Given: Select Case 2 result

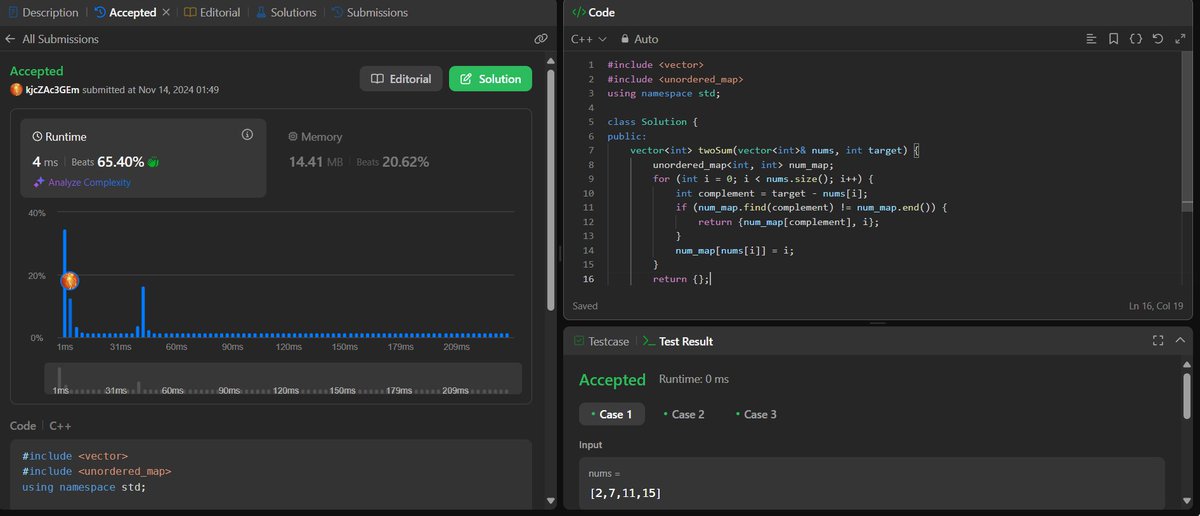Looking at the screenshot, I should click(683, 414).
